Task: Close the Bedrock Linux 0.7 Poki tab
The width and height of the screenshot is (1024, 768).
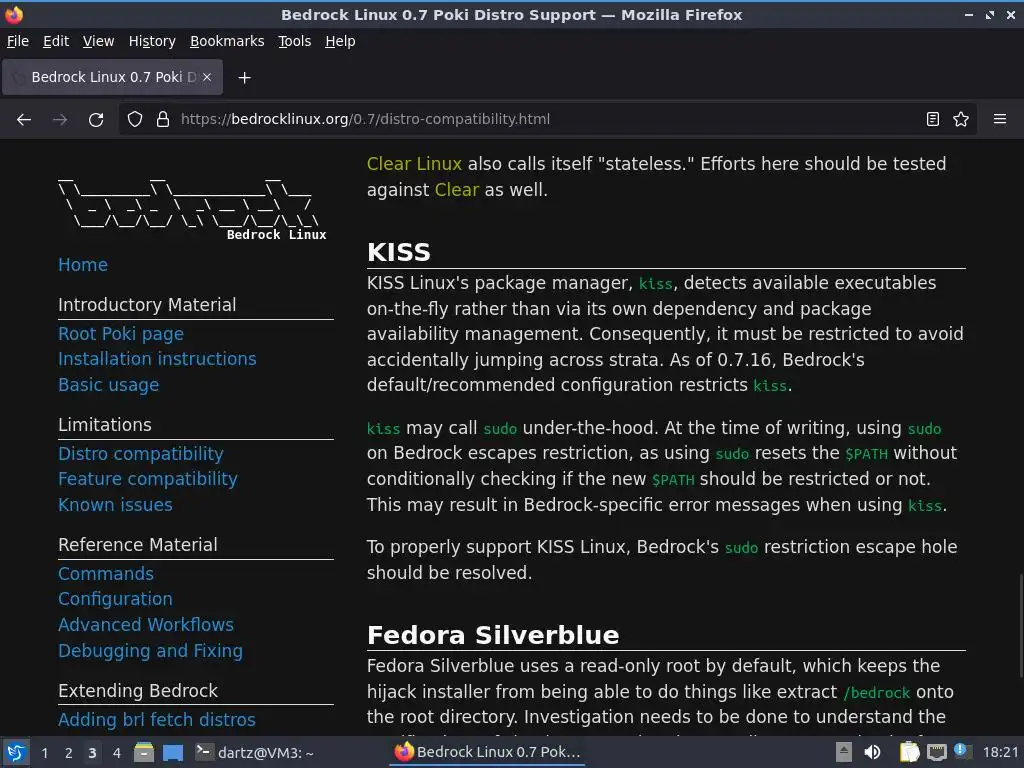Action: pos(207,77)
